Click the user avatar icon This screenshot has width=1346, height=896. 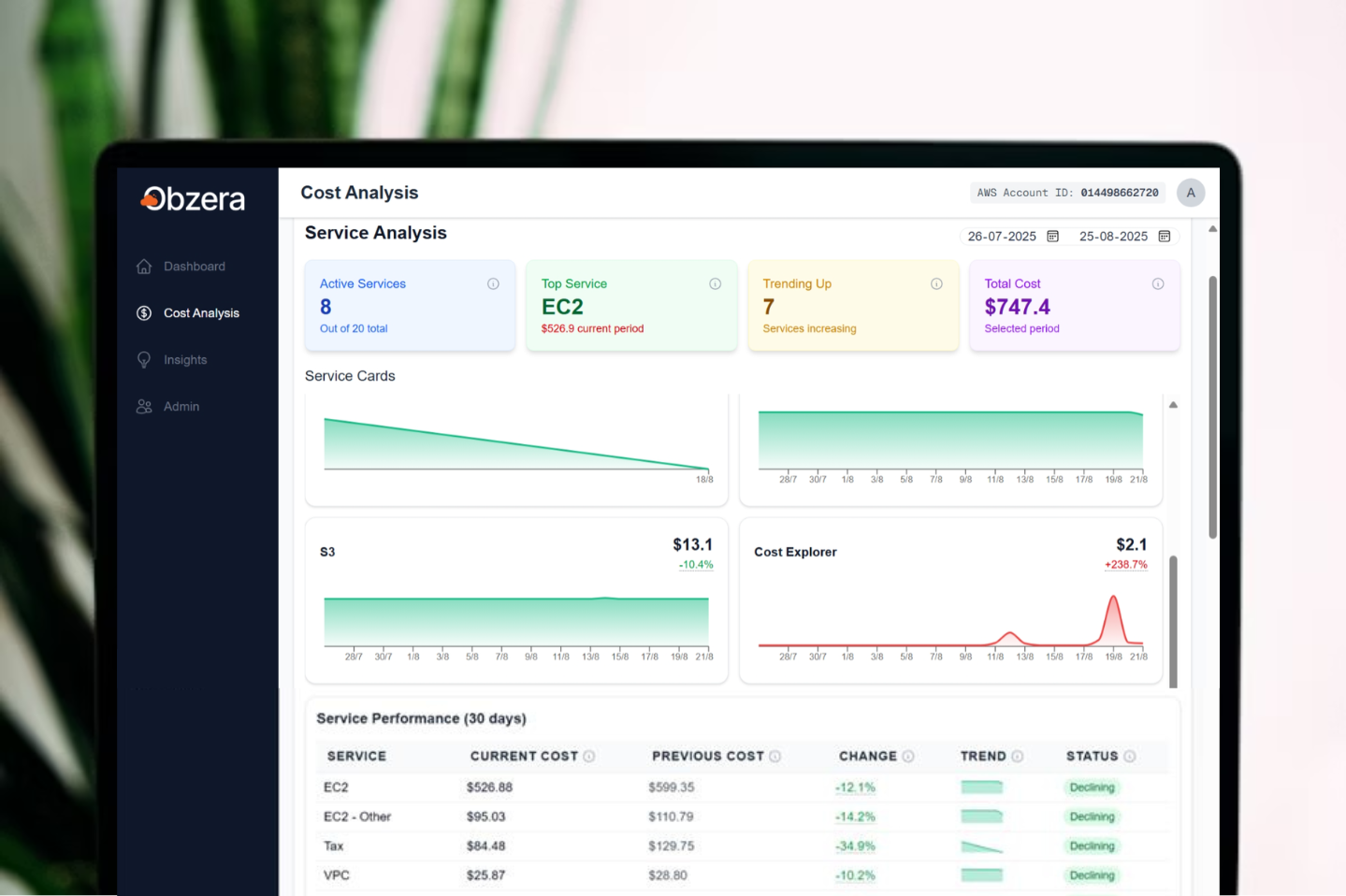(x=1190, y=193)
